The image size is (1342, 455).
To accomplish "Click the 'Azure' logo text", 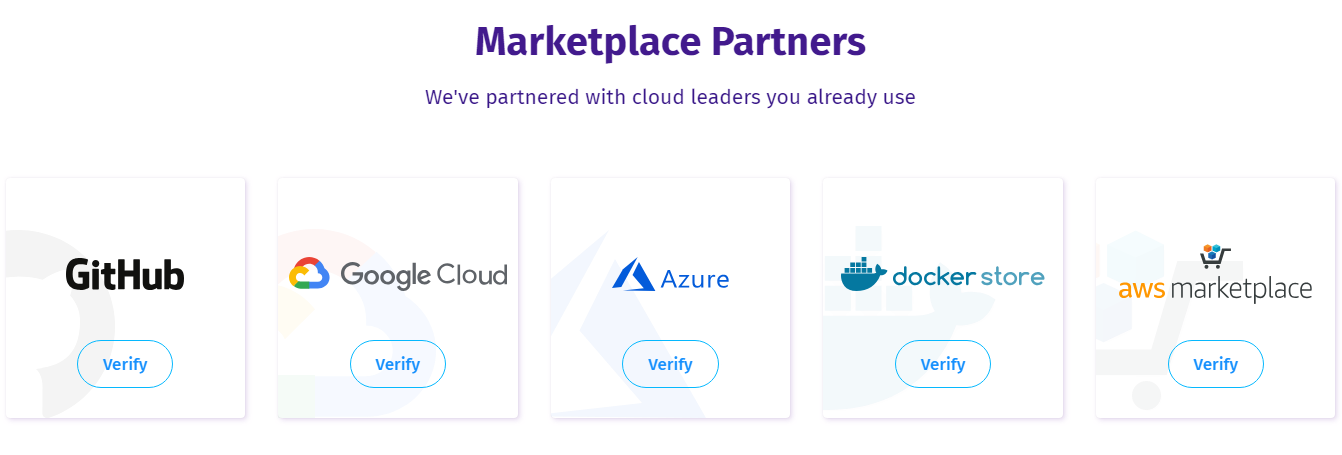I will click(x=695, y=278).
